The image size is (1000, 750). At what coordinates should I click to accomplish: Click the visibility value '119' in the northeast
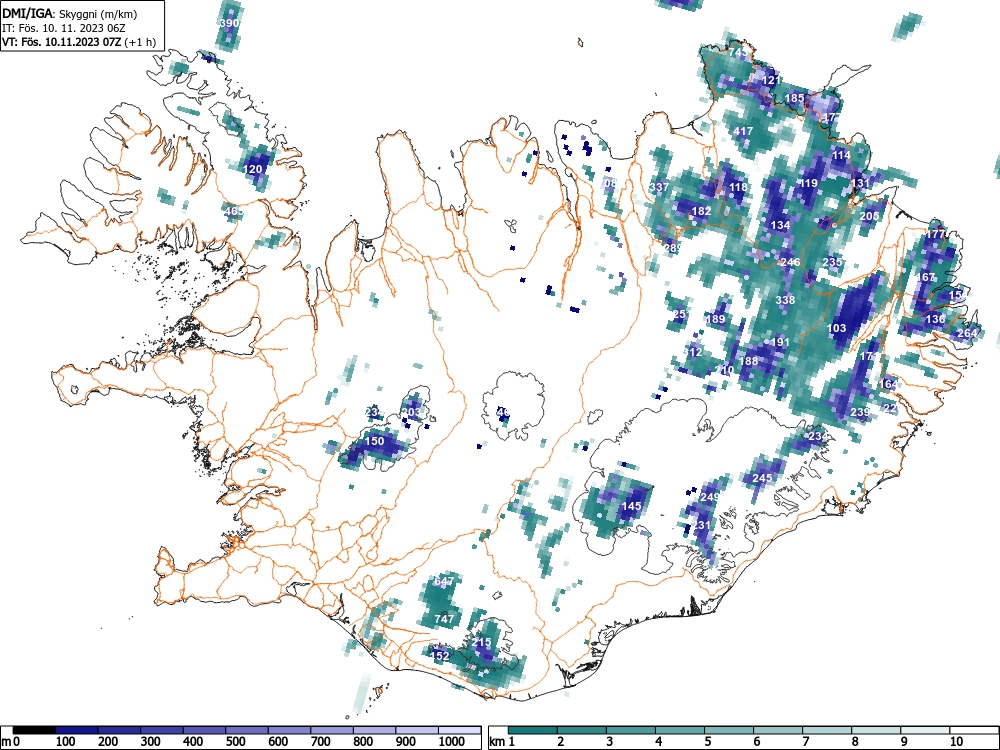click(x=809, y=183)
